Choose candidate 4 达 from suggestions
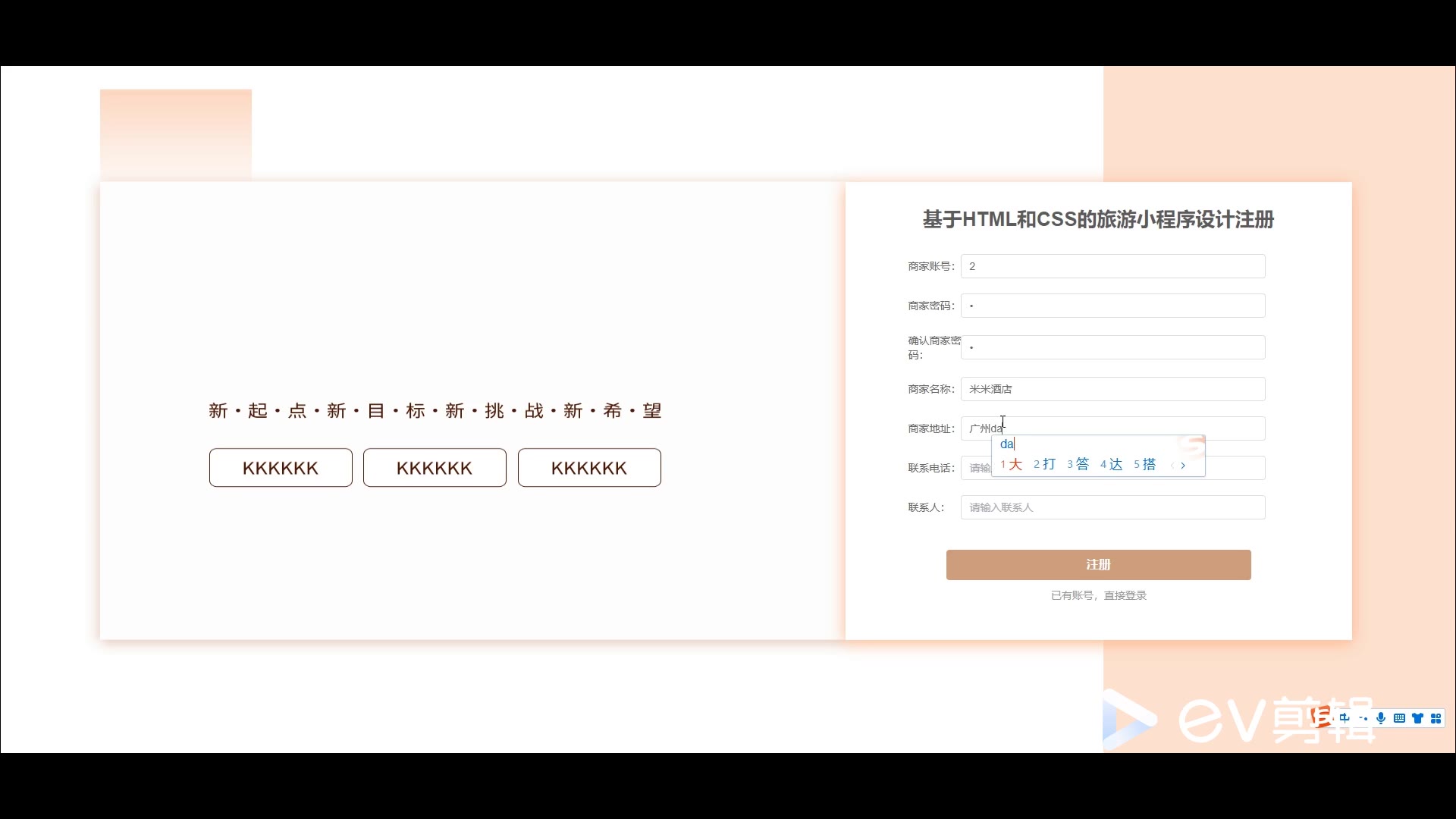1456x819 pixels. click(1112, 464)
